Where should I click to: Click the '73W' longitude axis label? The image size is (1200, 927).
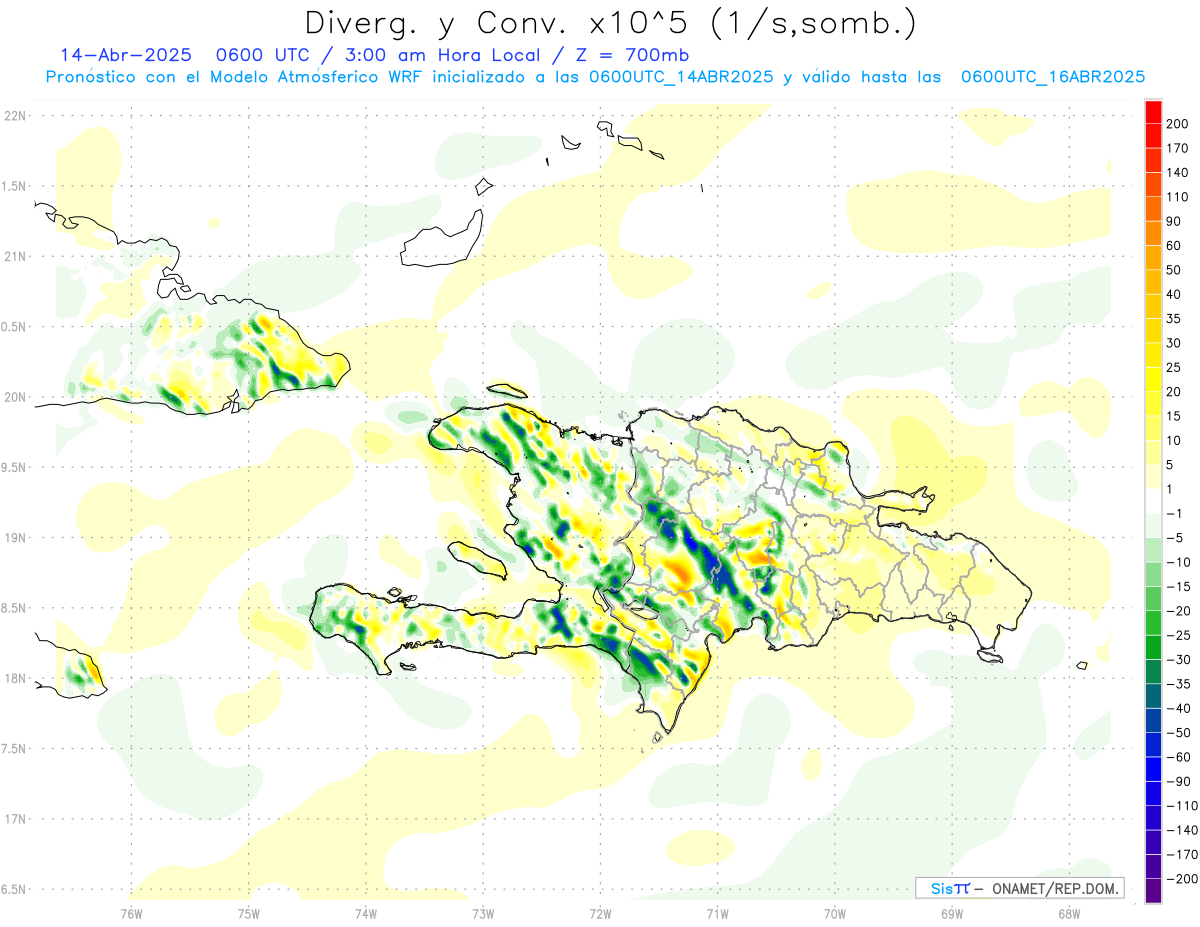[483, 913]
